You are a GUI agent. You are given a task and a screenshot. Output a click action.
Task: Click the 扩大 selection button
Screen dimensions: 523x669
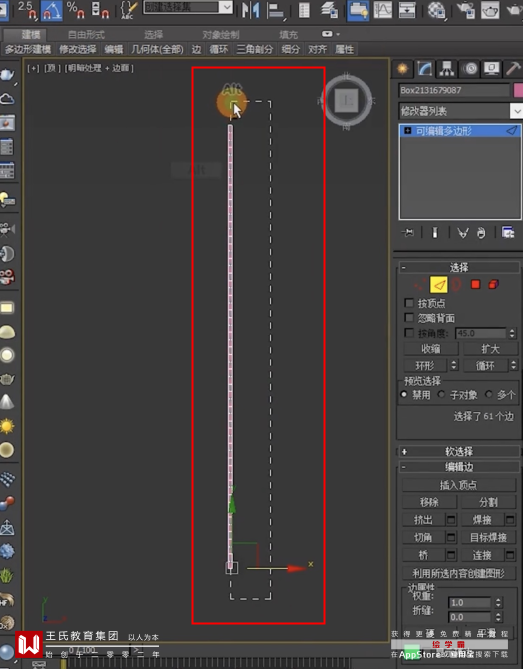pyautogui.click(x=491, y=349)
